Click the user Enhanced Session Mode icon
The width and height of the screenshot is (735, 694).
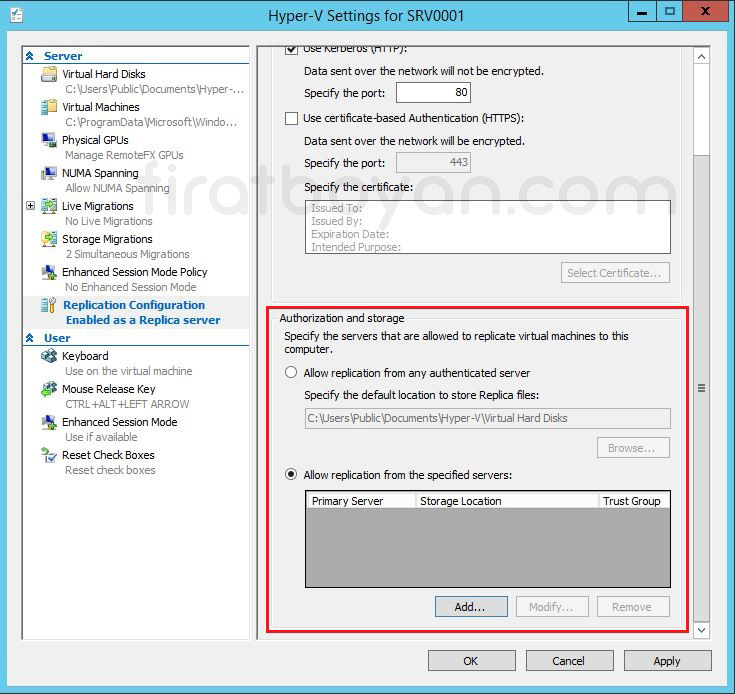(x=49, y=422)
